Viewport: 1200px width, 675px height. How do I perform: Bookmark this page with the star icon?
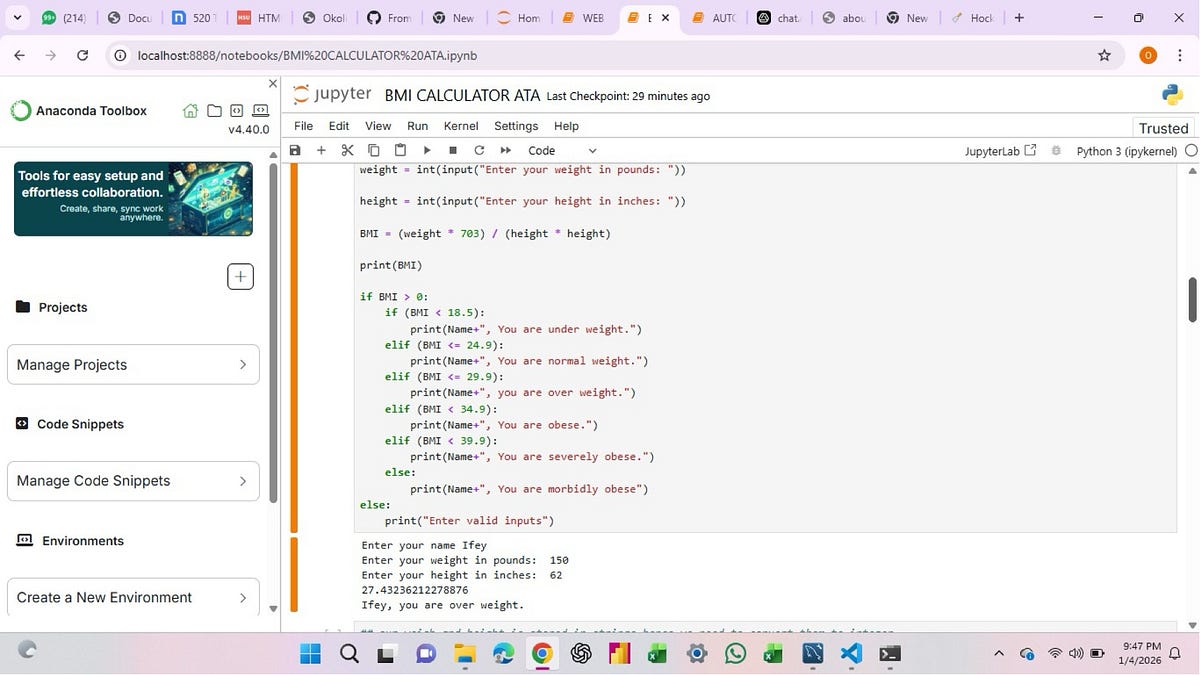click(x=1104, y=55)
